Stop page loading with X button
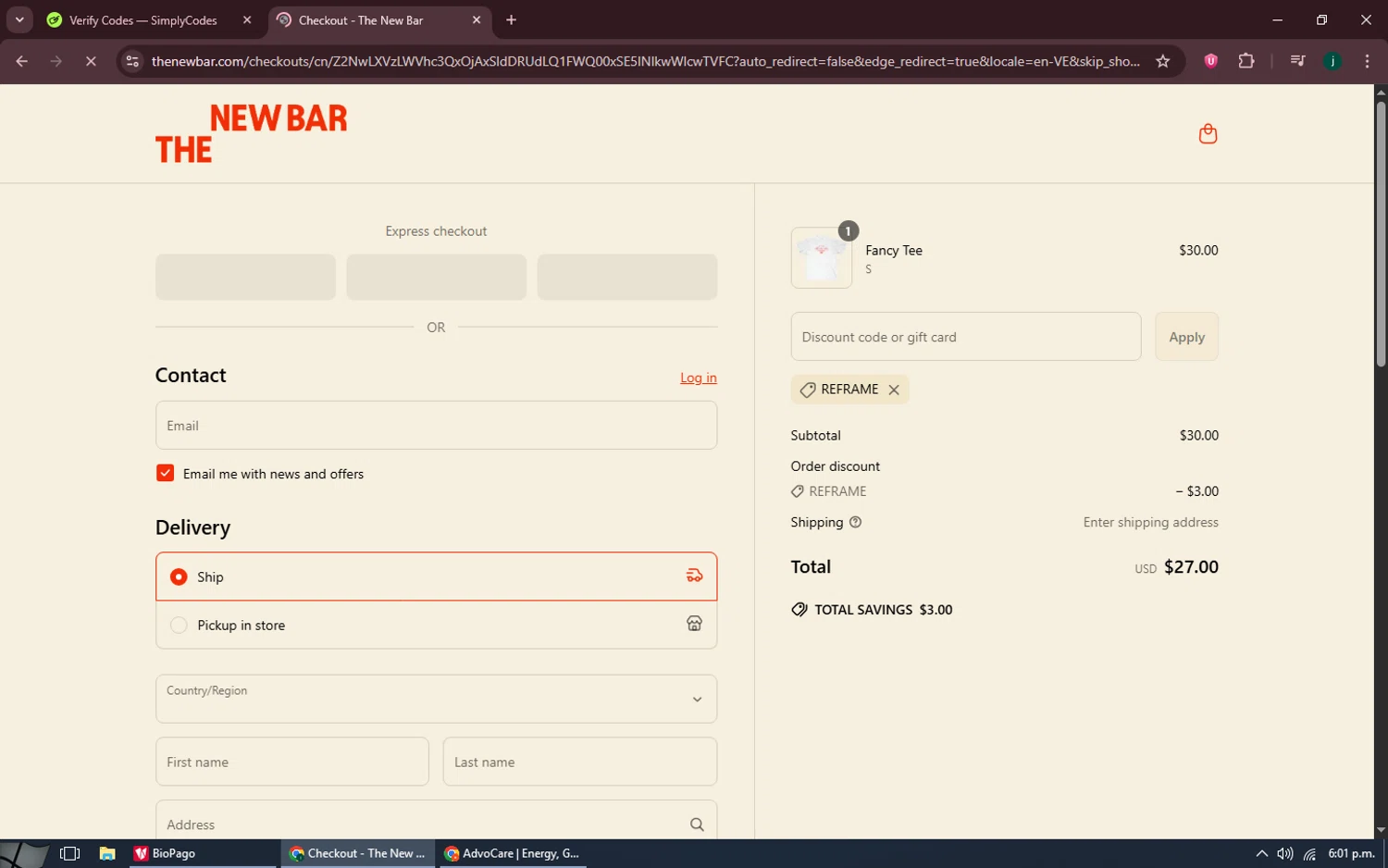This screenshot has width=1388, height=868. pyautogui.click(x=91, y=61)
